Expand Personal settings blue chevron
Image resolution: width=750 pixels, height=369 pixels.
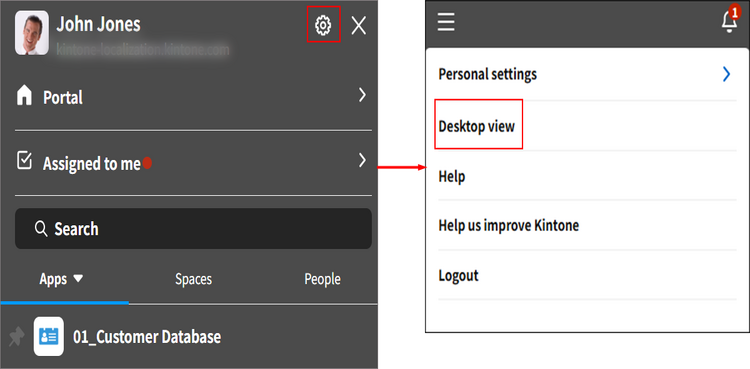tap(727, 74)
